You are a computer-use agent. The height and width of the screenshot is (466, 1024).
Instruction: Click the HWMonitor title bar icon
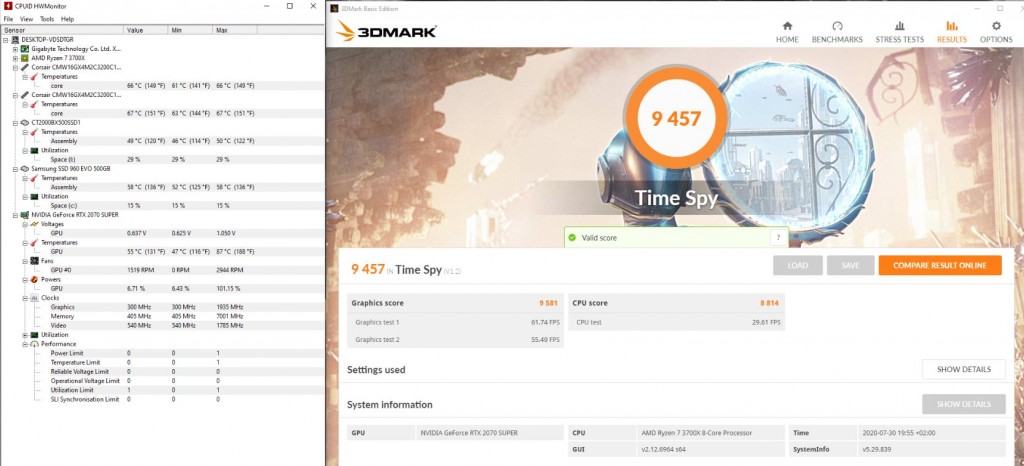coord(7,6)
